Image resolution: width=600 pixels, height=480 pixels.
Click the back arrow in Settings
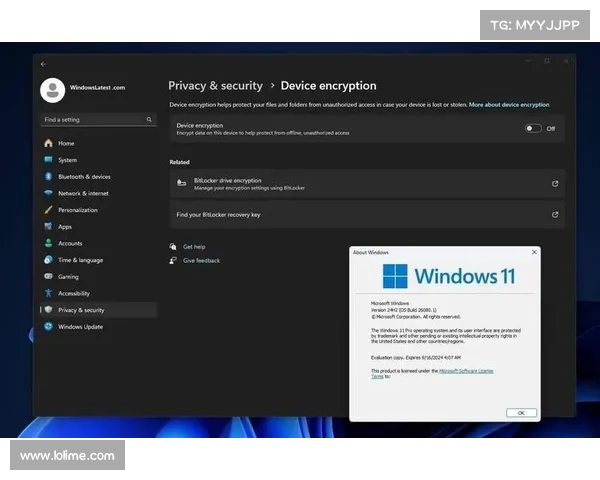[43, 64]
